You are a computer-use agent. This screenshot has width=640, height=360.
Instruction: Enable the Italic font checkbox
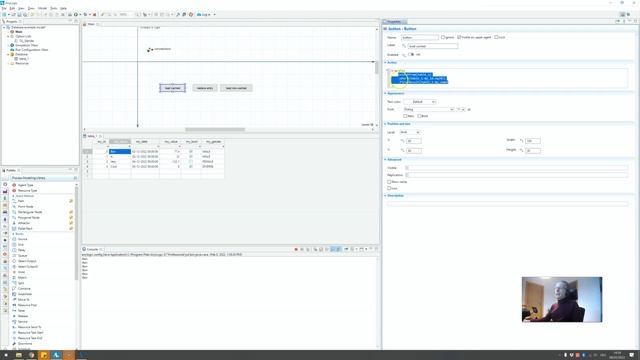(x=405, y=116)
